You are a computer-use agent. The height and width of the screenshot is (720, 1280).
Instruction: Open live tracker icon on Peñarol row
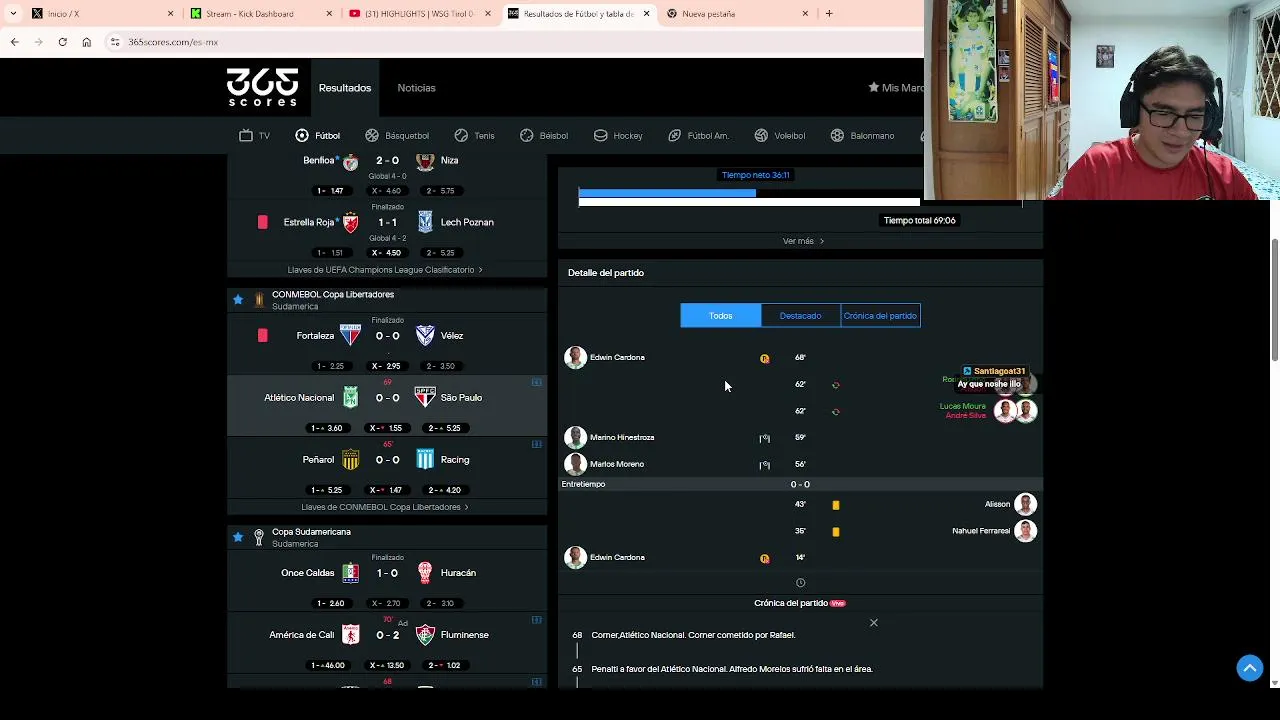[537, 444]
